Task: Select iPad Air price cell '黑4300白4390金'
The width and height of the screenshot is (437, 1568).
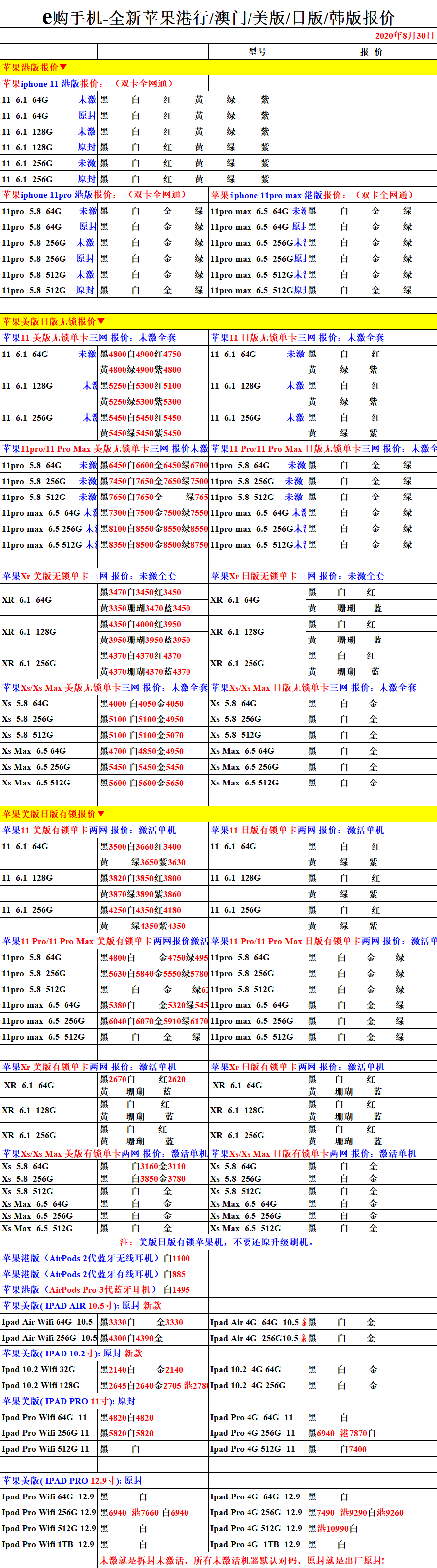Action: click(153, 1337)
